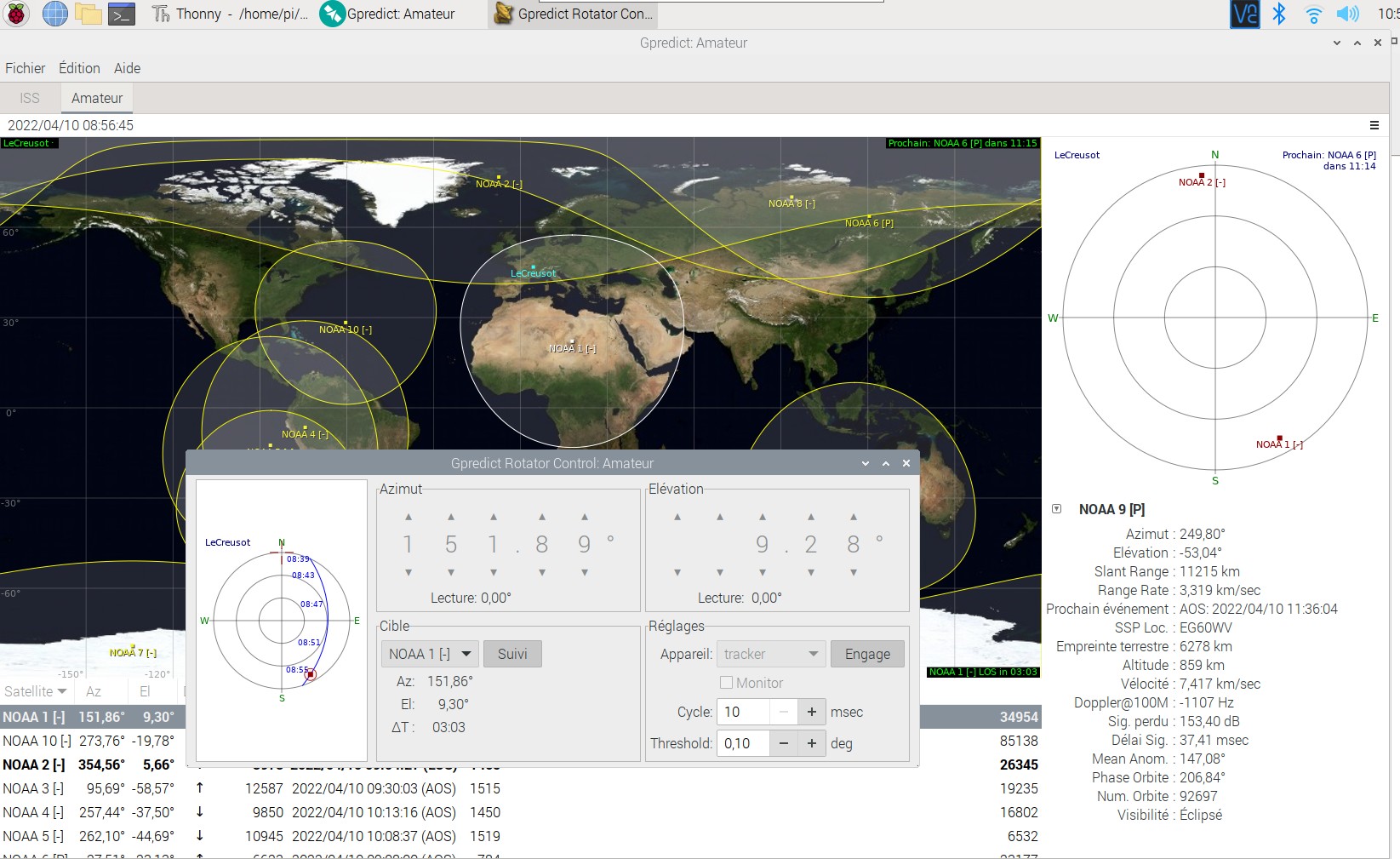The width and height of the screenshot is (1400, 859).
Task: Decrease azimuth hundredths digit with down arrow
Action: tap(585, 572)
